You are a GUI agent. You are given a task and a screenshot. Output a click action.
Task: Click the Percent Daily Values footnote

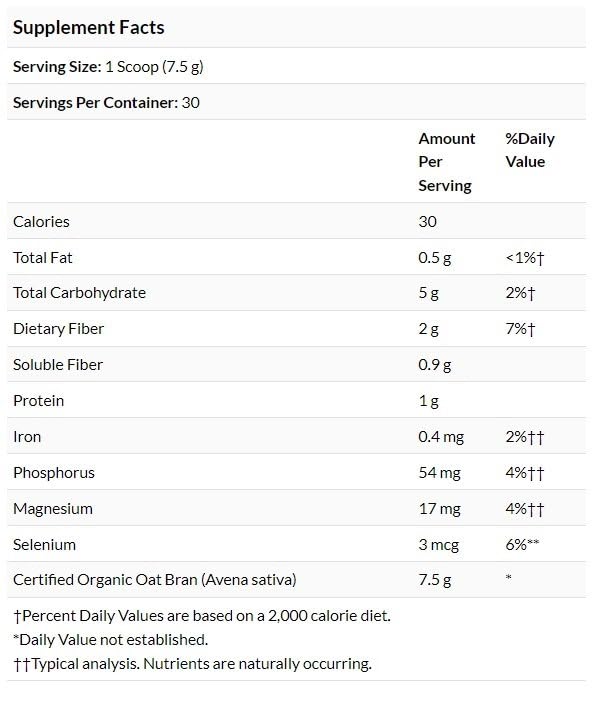201,616
